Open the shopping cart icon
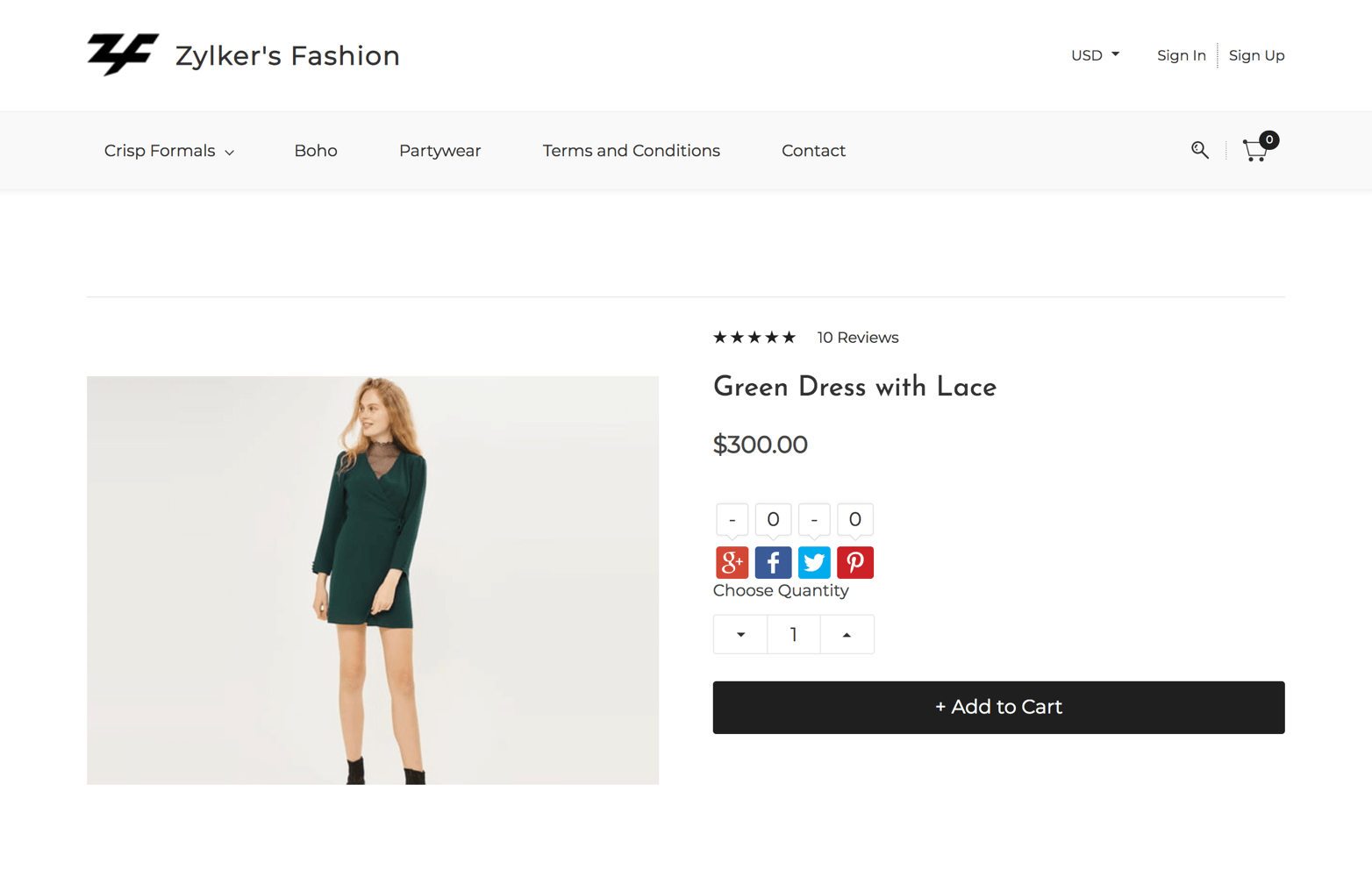 click(x=1255, y=151)
